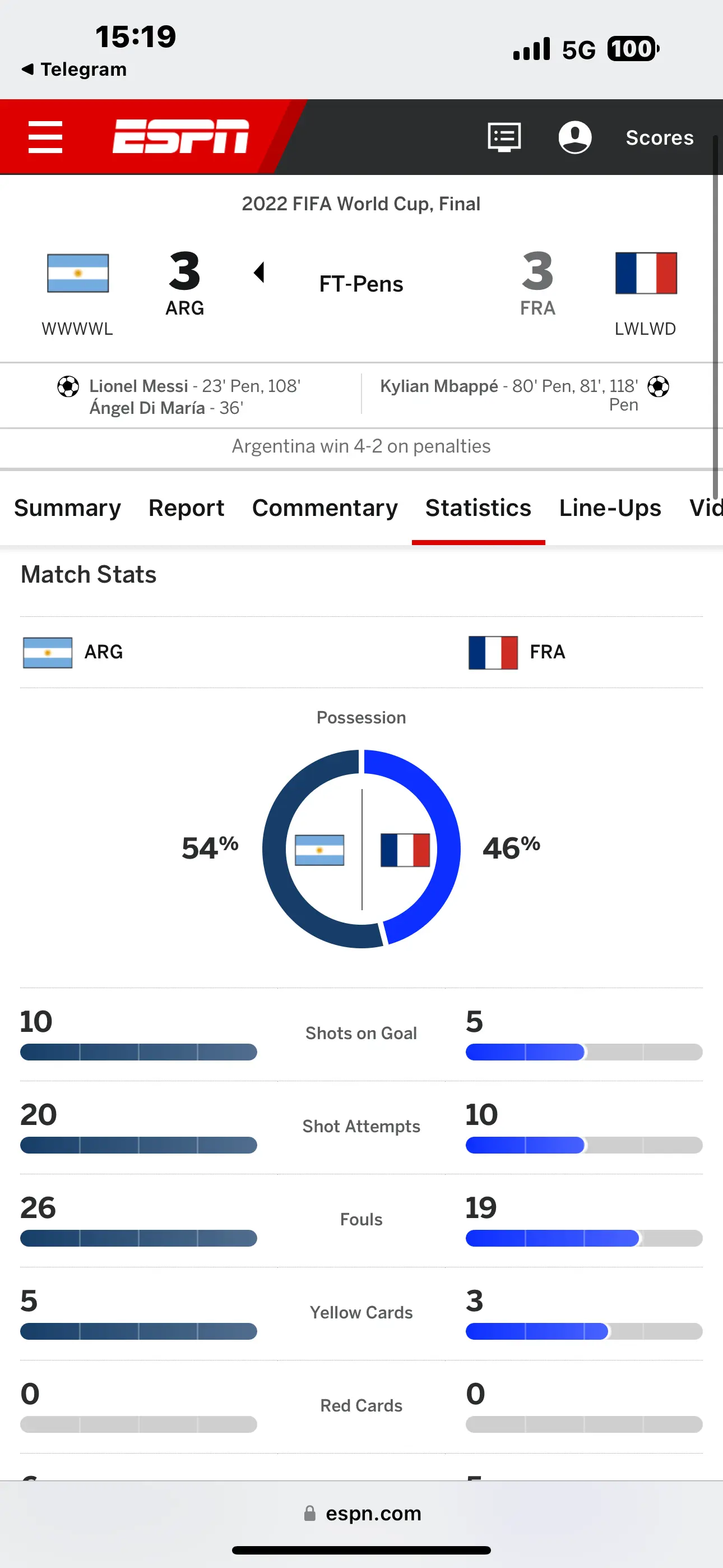The height and width of the screenshot is (1568, 723).
Task: Open the news feed list icon
Action: 504,137
